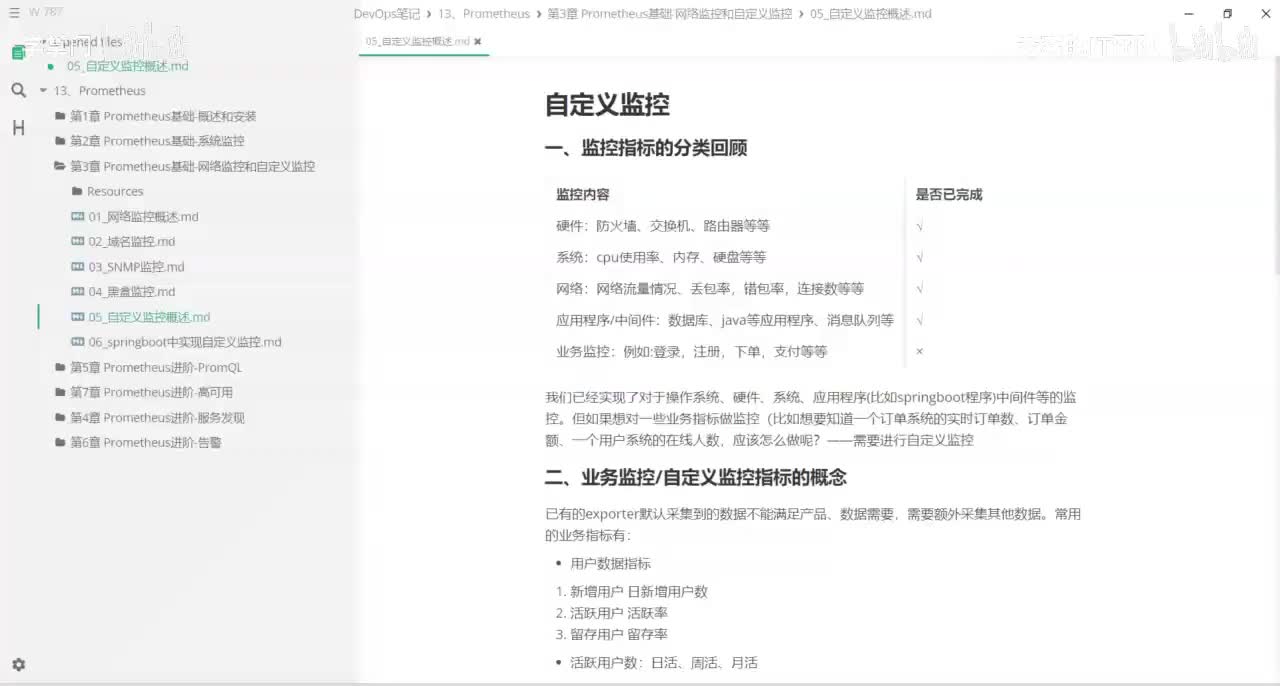Click folder icon of 第4章 服务发现
The image size is (1280, 686).
[60, 417]
